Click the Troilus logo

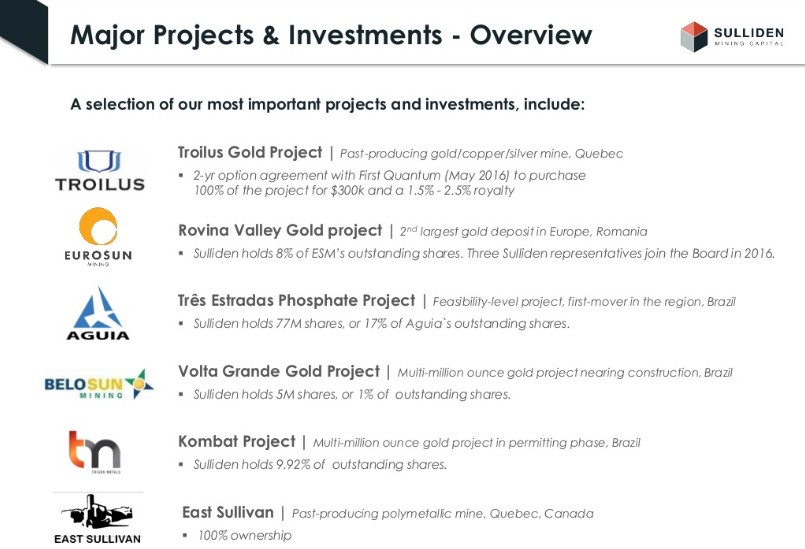[x=99, y=170]
